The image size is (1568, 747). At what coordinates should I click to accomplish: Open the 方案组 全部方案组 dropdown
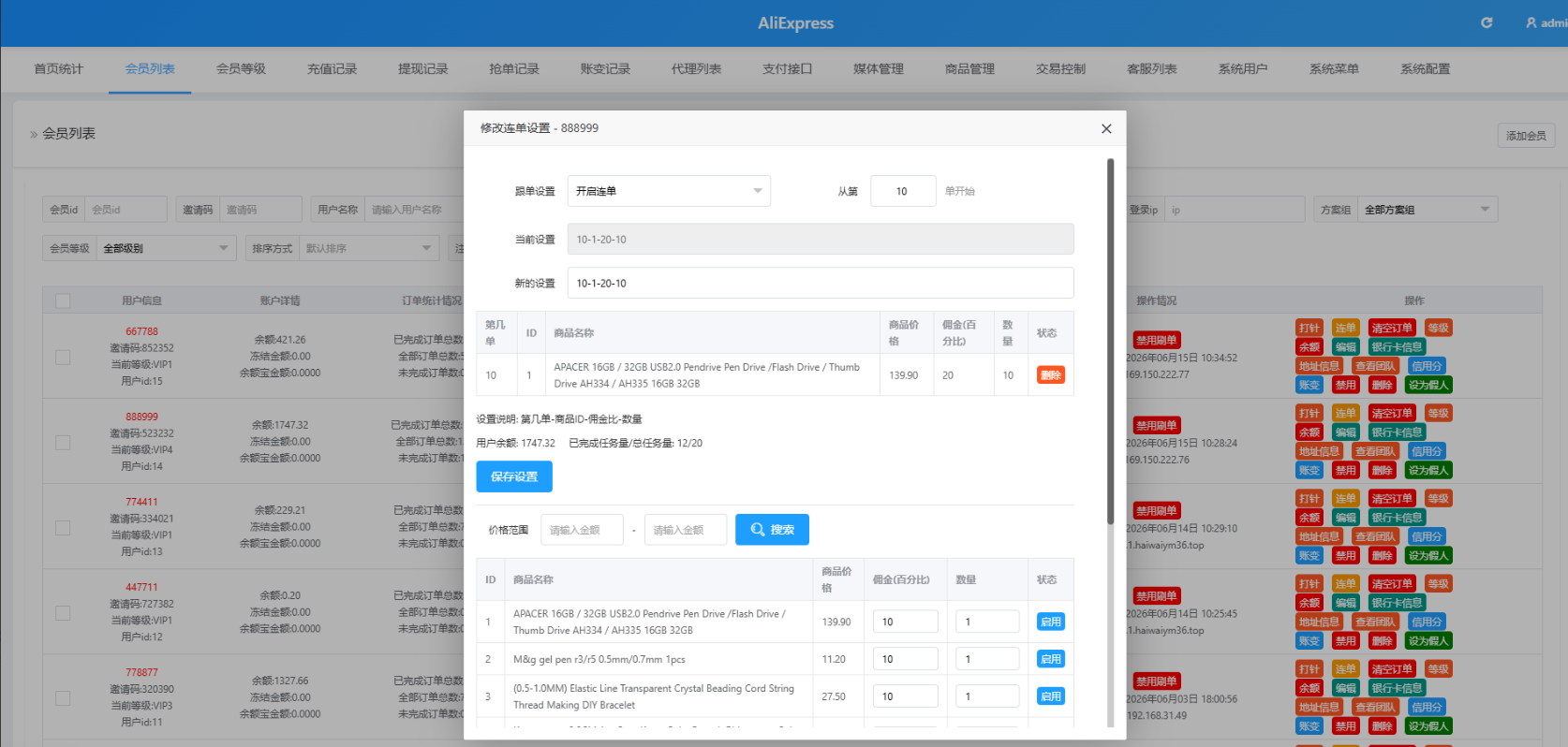pyautogui.click(x=1427, y=210)
